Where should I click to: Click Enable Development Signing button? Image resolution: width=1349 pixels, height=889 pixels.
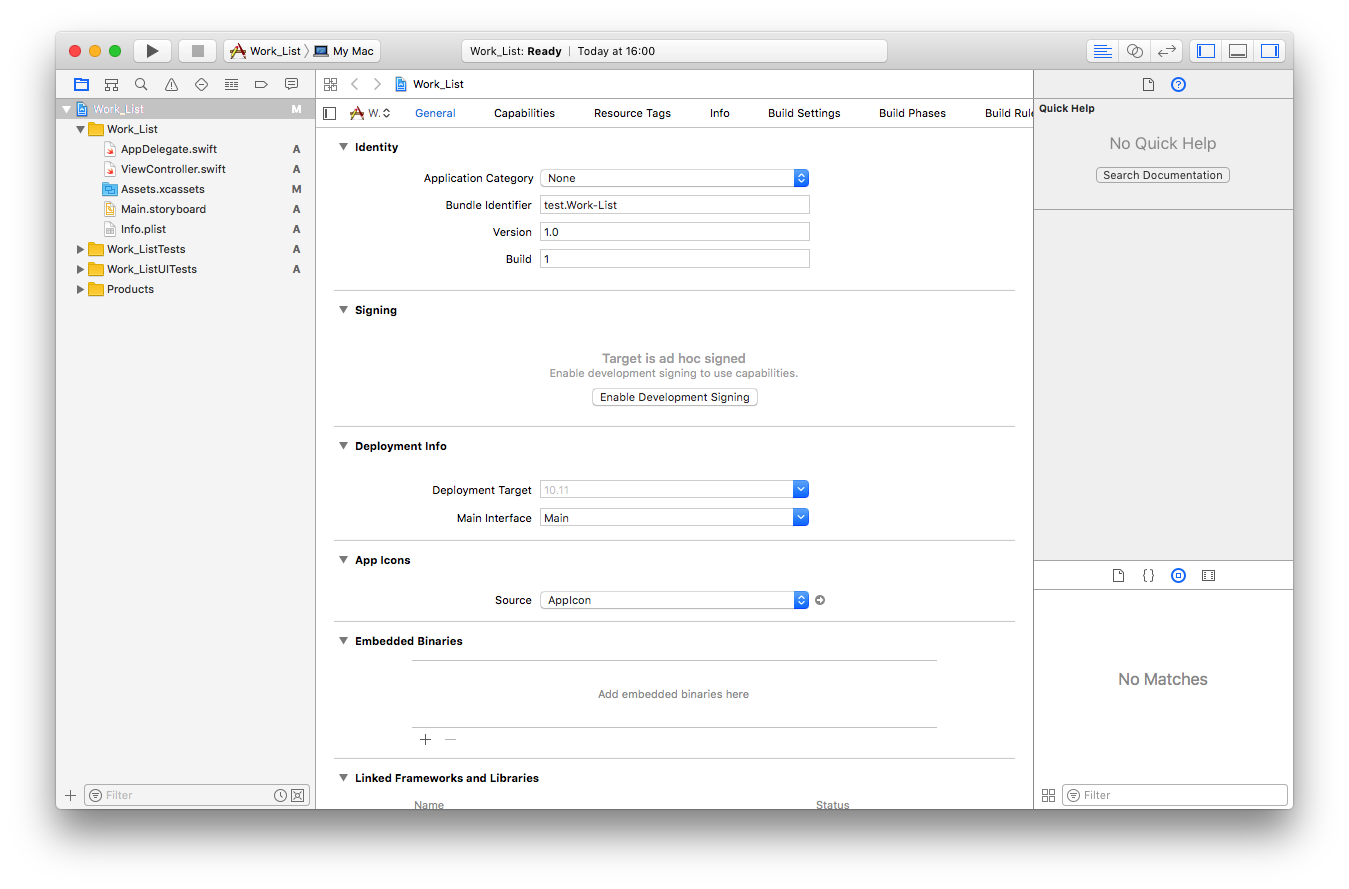point(674,397)
